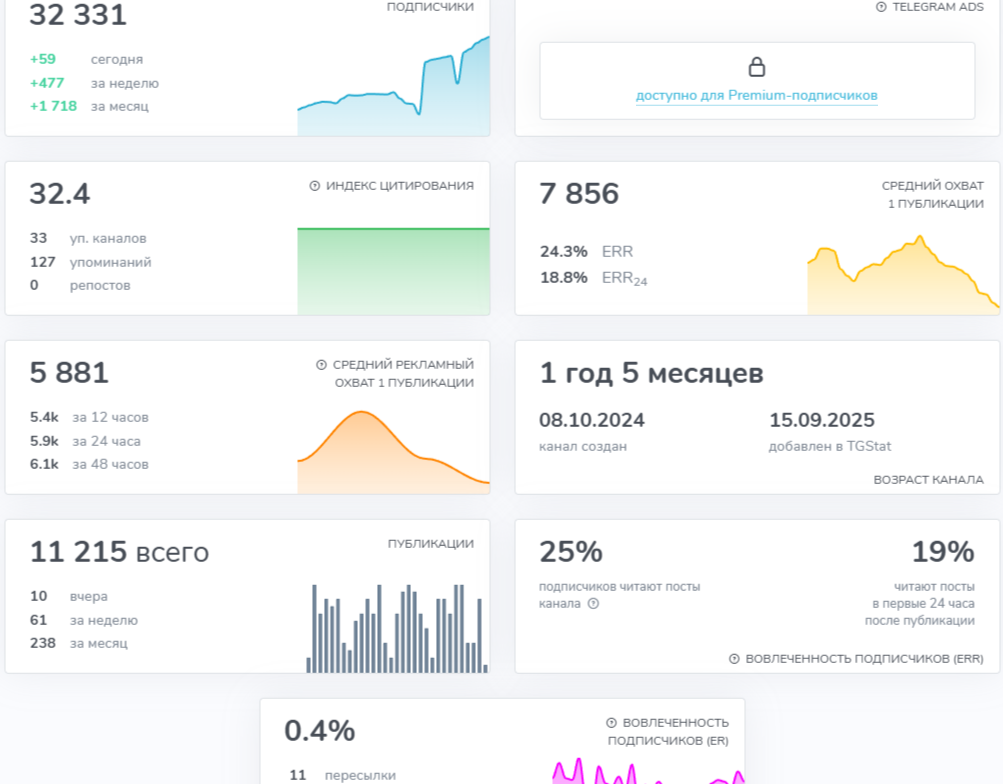Click the gray publications bar chart
Screen dimensions: 1003x784
coord(397,630)
